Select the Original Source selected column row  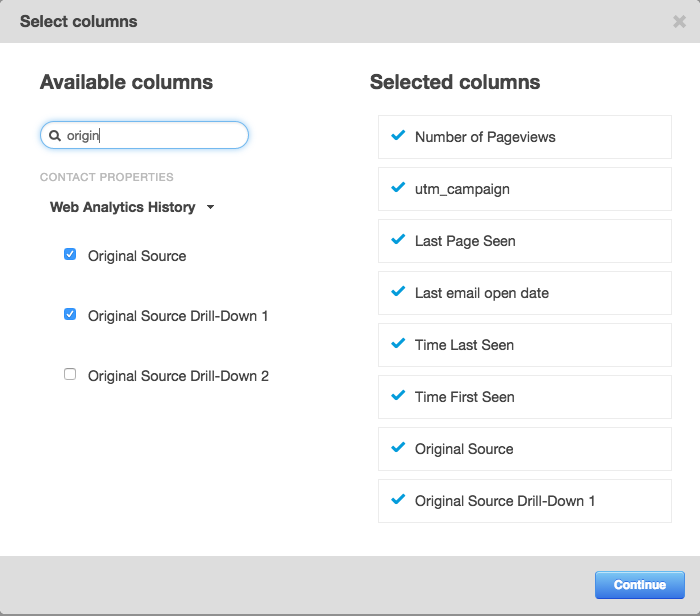click(x=524, y=449)
